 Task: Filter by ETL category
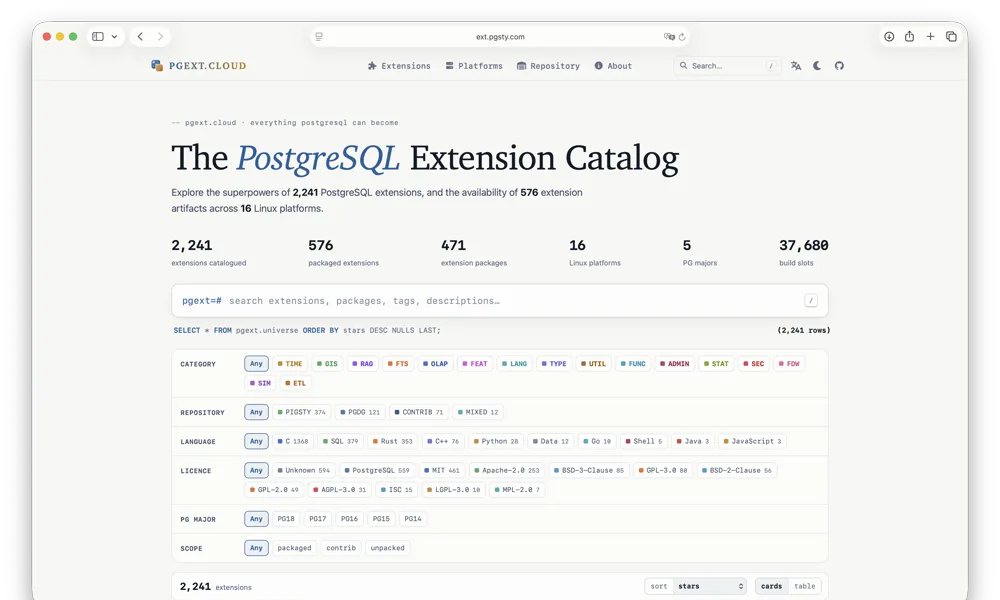pyautogui.click(x=295, y=383)
